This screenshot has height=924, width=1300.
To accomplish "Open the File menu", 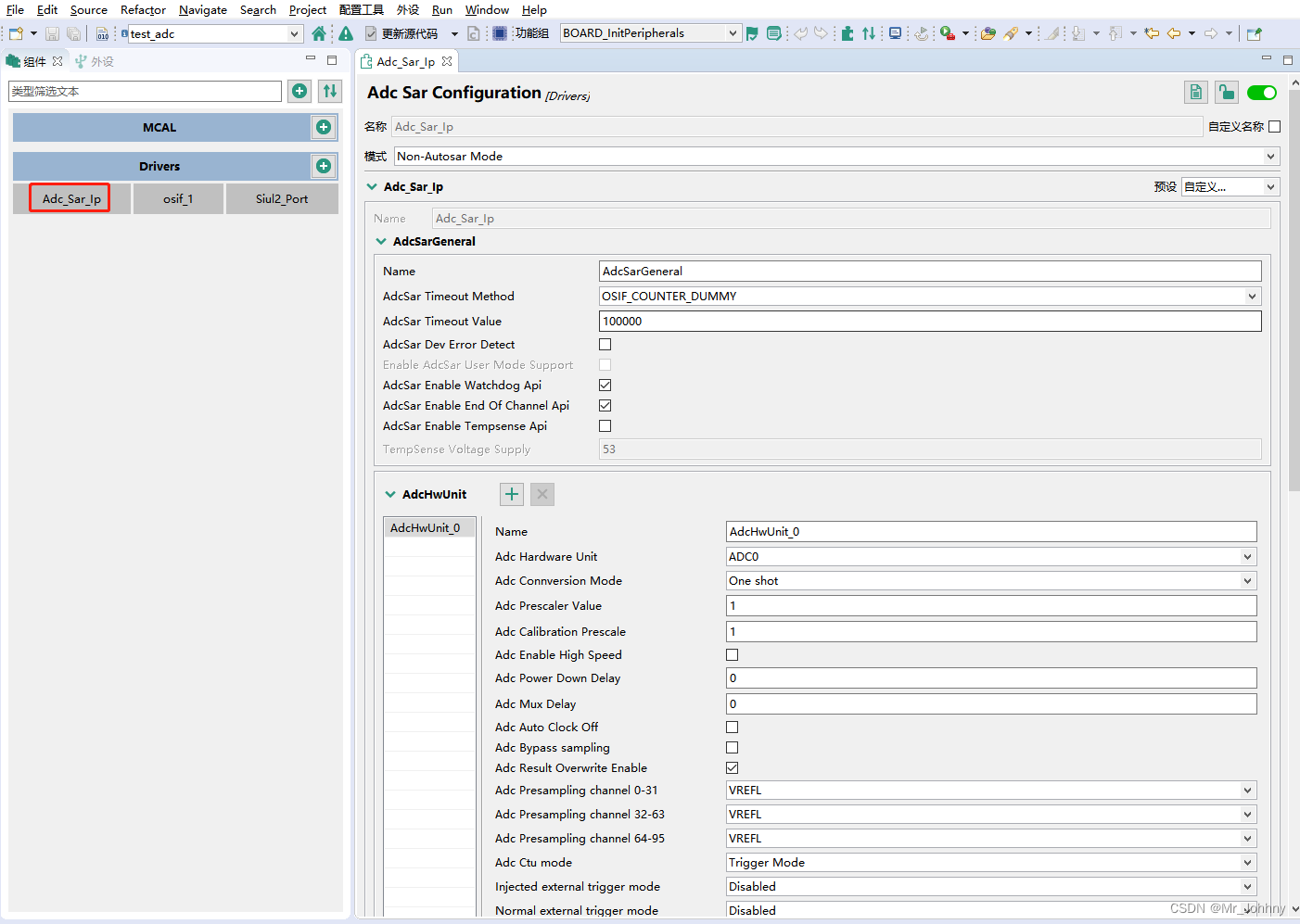I will pyautogui.click(x=16, y=9).
